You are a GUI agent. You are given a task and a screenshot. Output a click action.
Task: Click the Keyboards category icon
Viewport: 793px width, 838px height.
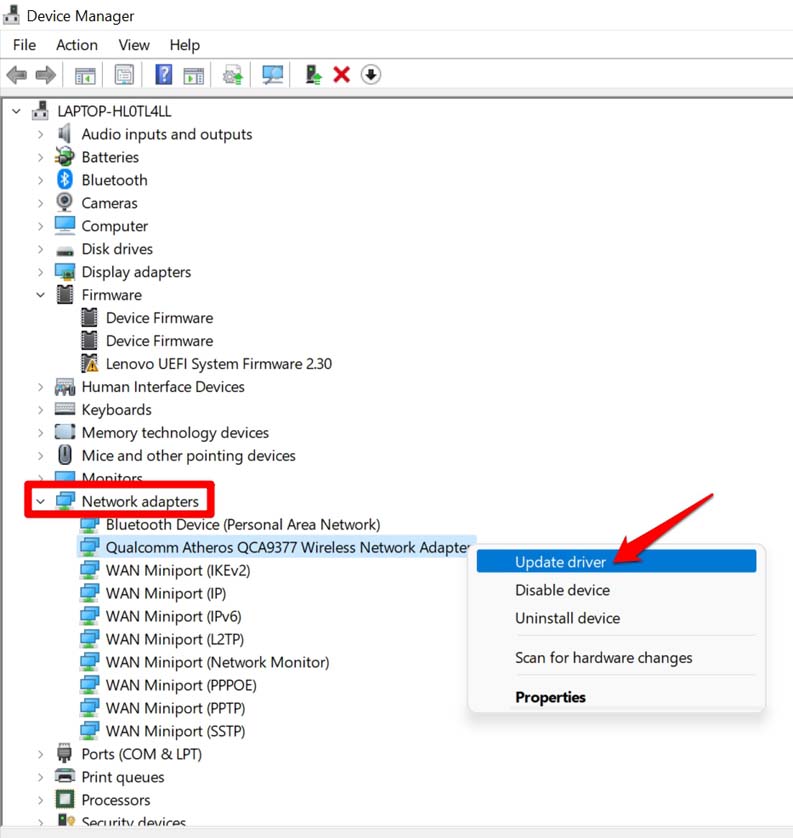point(65,409)
